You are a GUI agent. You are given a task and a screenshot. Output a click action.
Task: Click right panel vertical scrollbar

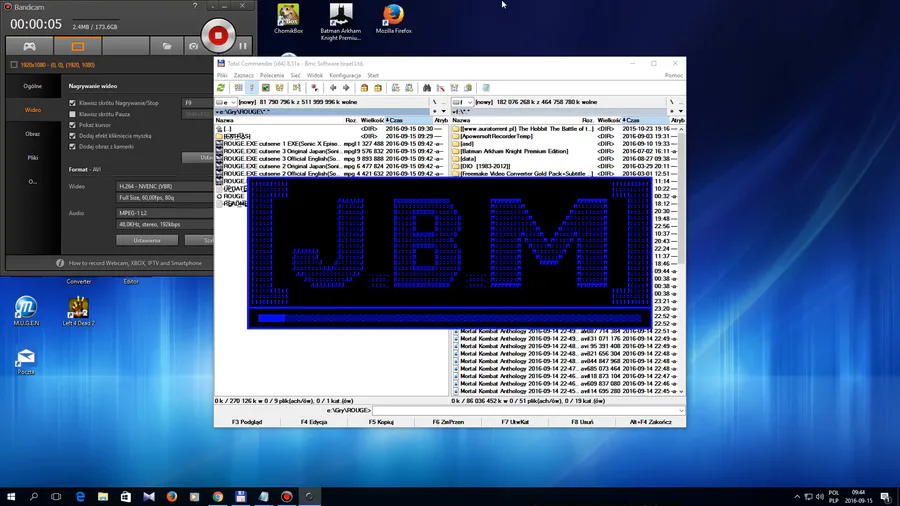(681, 260)
